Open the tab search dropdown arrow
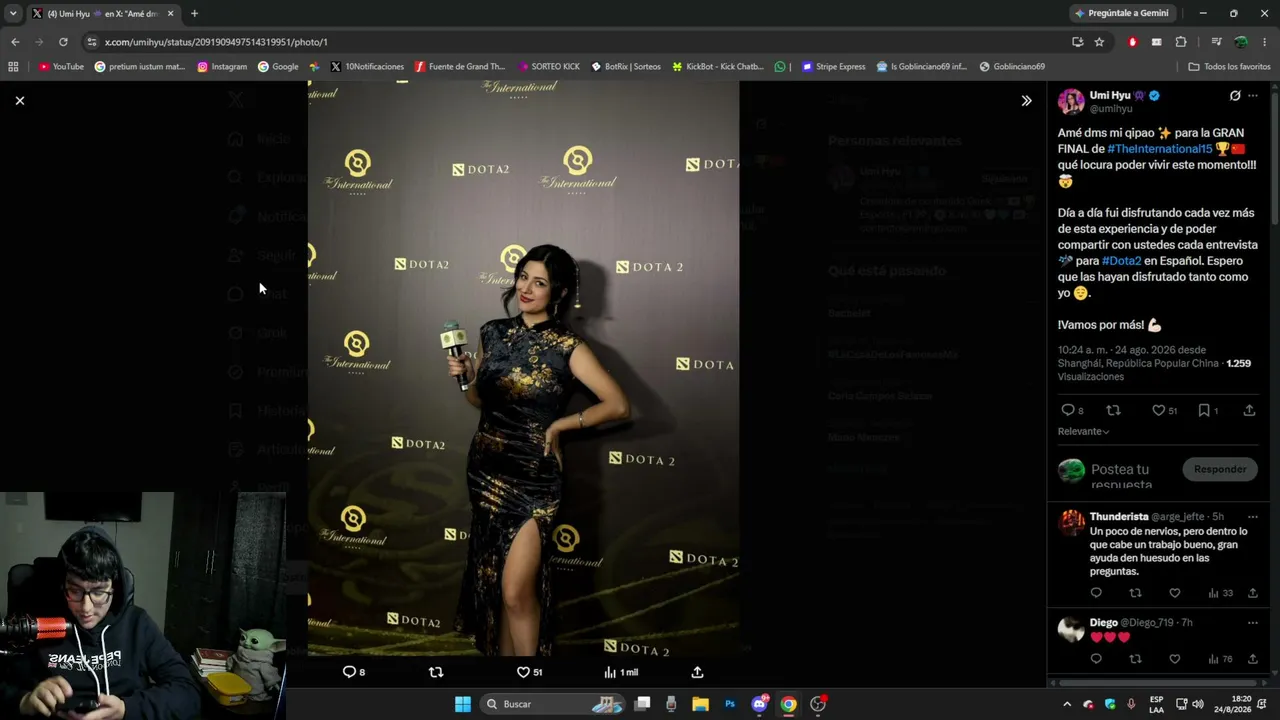The image size is (1280, 720). point(13,13)
